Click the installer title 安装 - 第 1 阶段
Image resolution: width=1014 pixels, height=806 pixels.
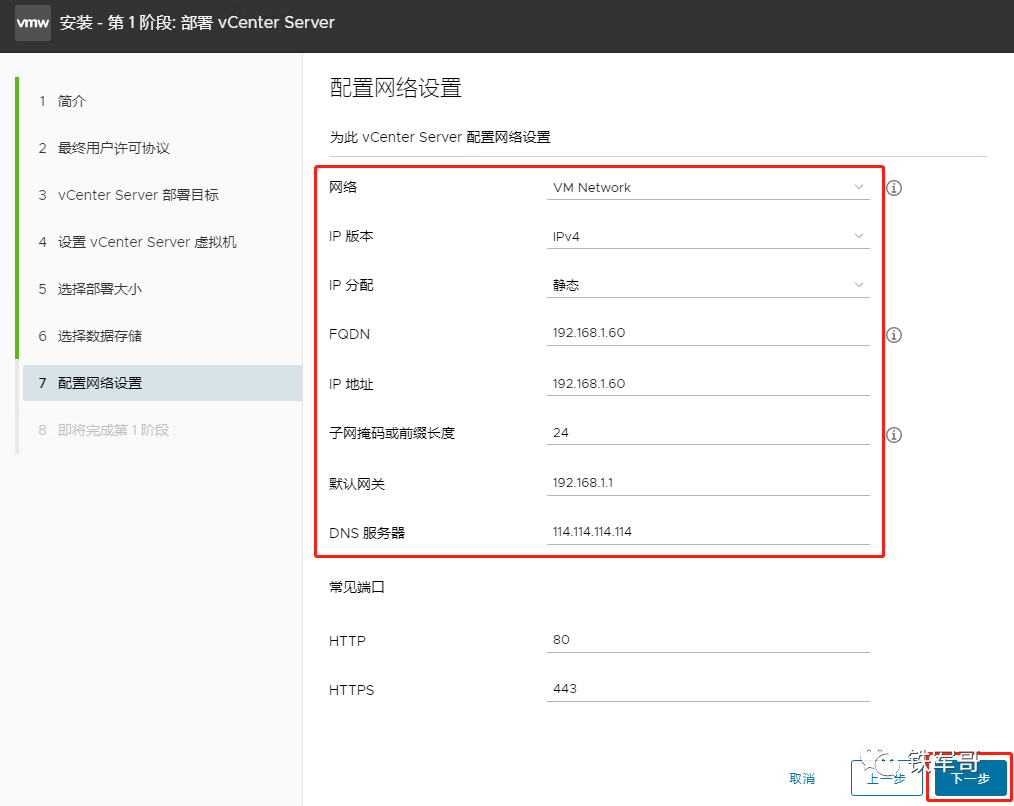(x=197, y=23)
